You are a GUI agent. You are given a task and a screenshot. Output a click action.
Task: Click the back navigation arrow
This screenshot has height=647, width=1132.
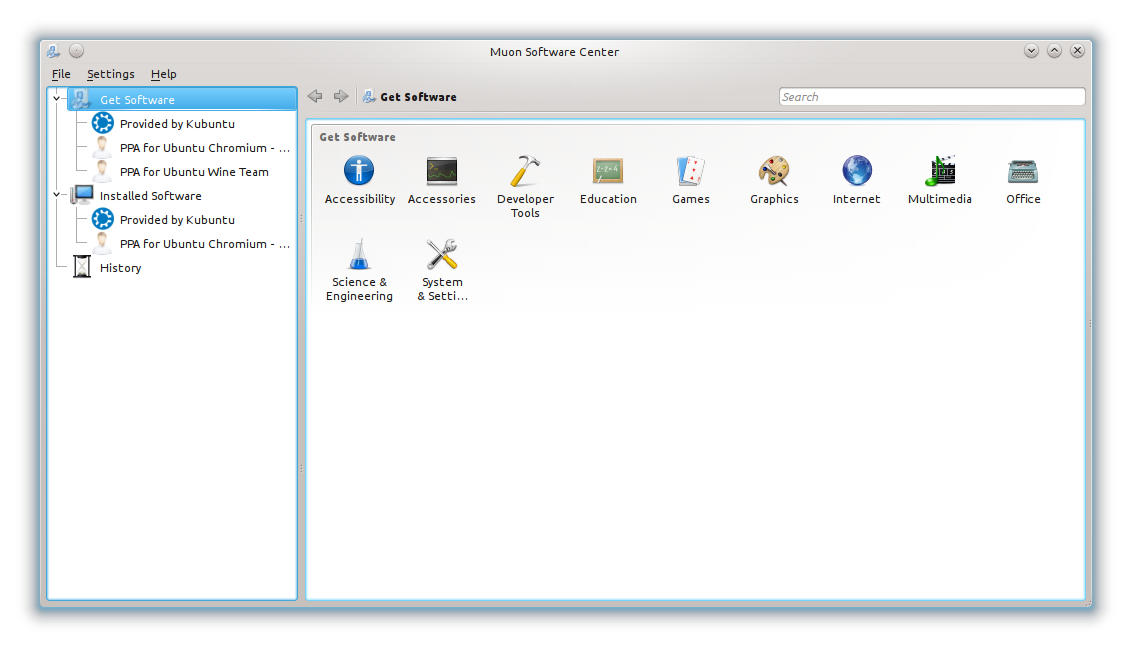pyautogui.click(x=315, y=96)
